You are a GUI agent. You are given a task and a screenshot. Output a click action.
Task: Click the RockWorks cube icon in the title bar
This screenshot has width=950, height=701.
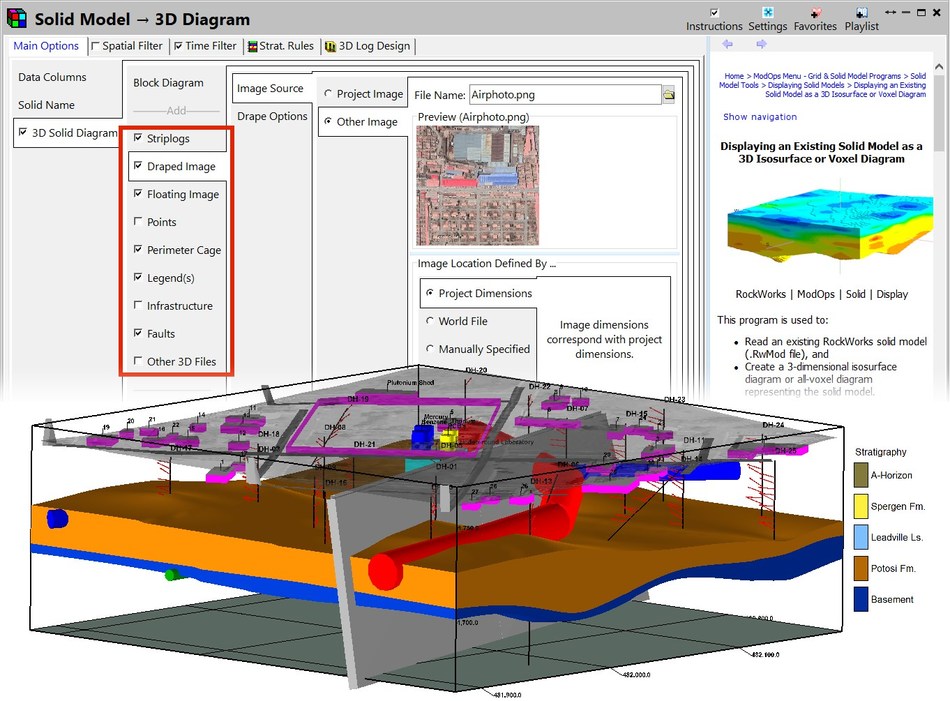tap(14, 18)
